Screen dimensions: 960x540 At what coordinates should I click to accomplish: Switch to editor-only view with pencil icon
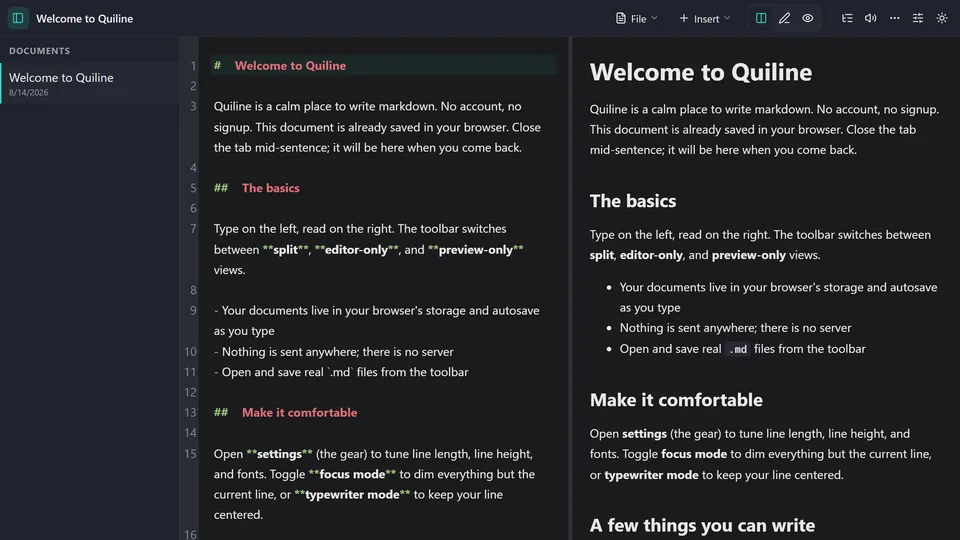pyautogui.click(x=784, y=18)
